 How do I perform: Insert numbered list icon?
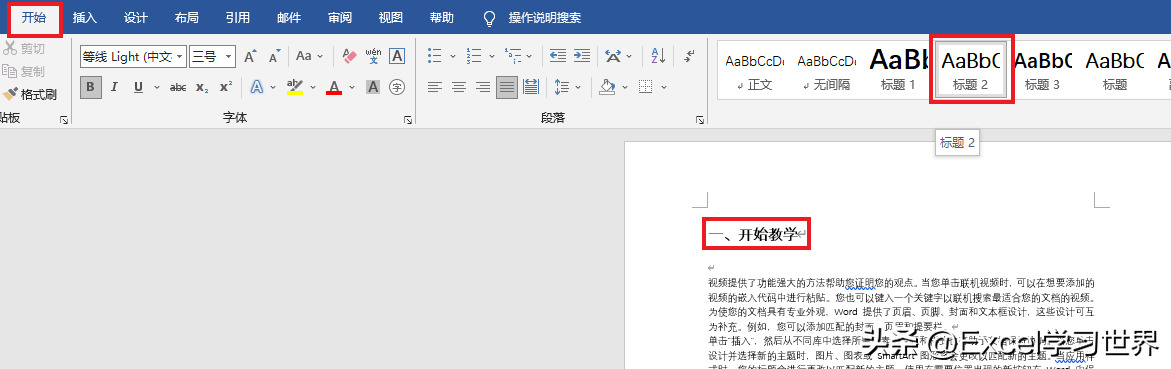[473, 56]
